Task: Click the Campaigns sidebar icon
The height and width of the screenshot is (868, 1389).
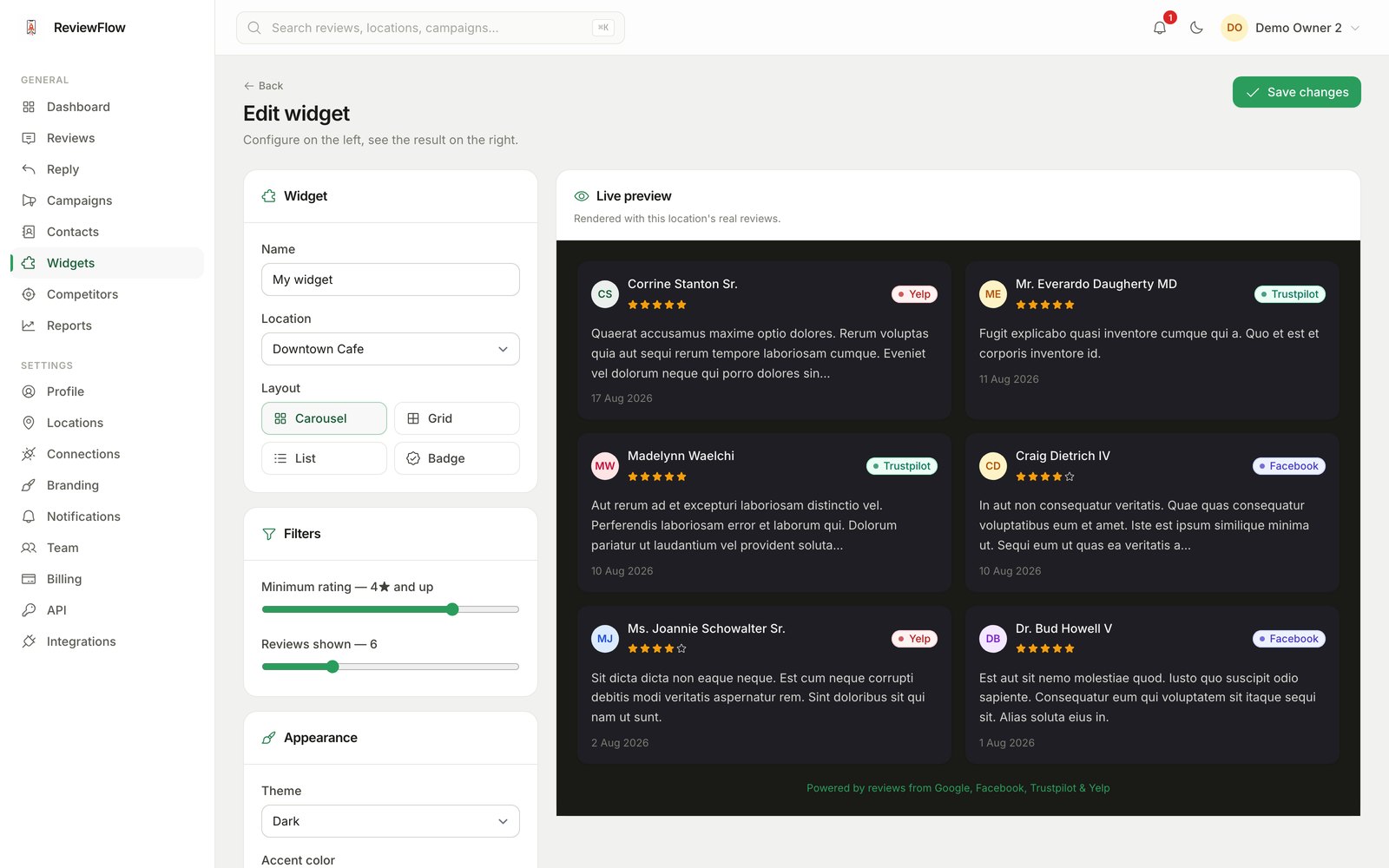Action: tap(29, 201)
